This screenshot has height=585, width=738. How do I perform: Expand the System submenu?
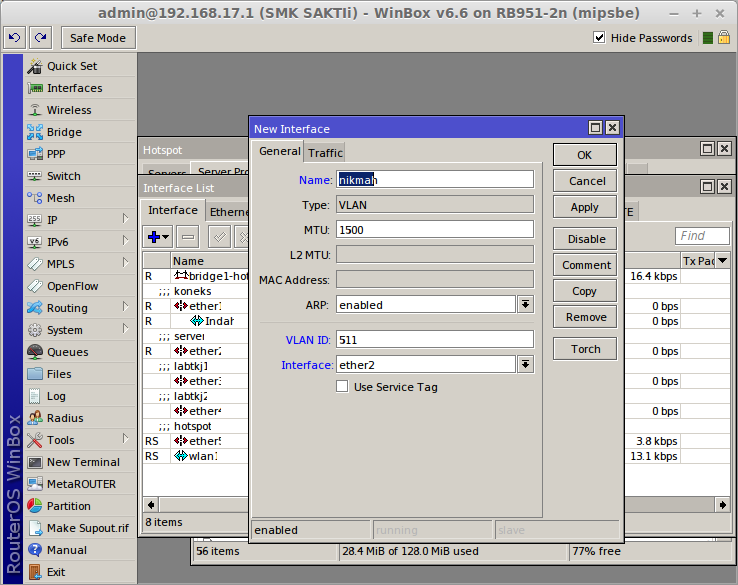tap(125, 329)
